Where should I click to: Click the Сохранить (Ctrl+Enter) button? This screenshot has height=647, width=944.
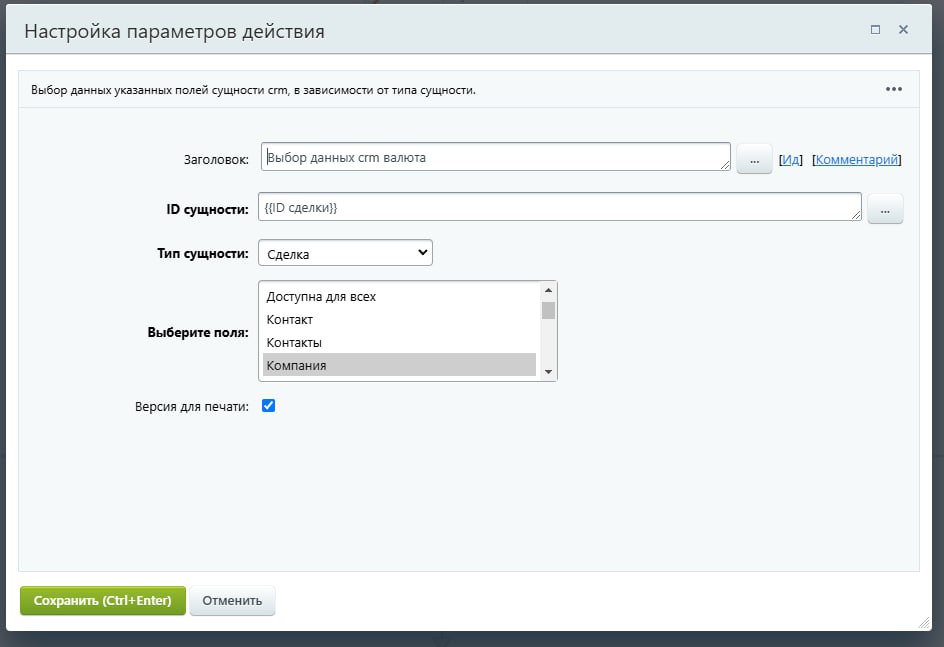click(102, 601)
